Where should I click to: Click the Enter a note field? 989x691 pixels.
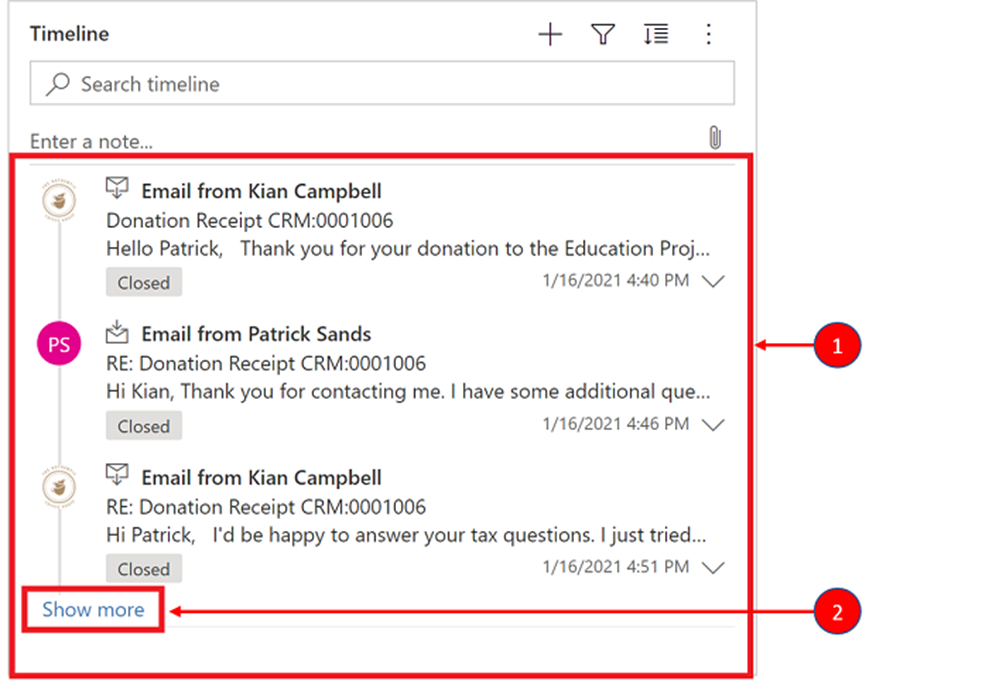tap(350, 141)
